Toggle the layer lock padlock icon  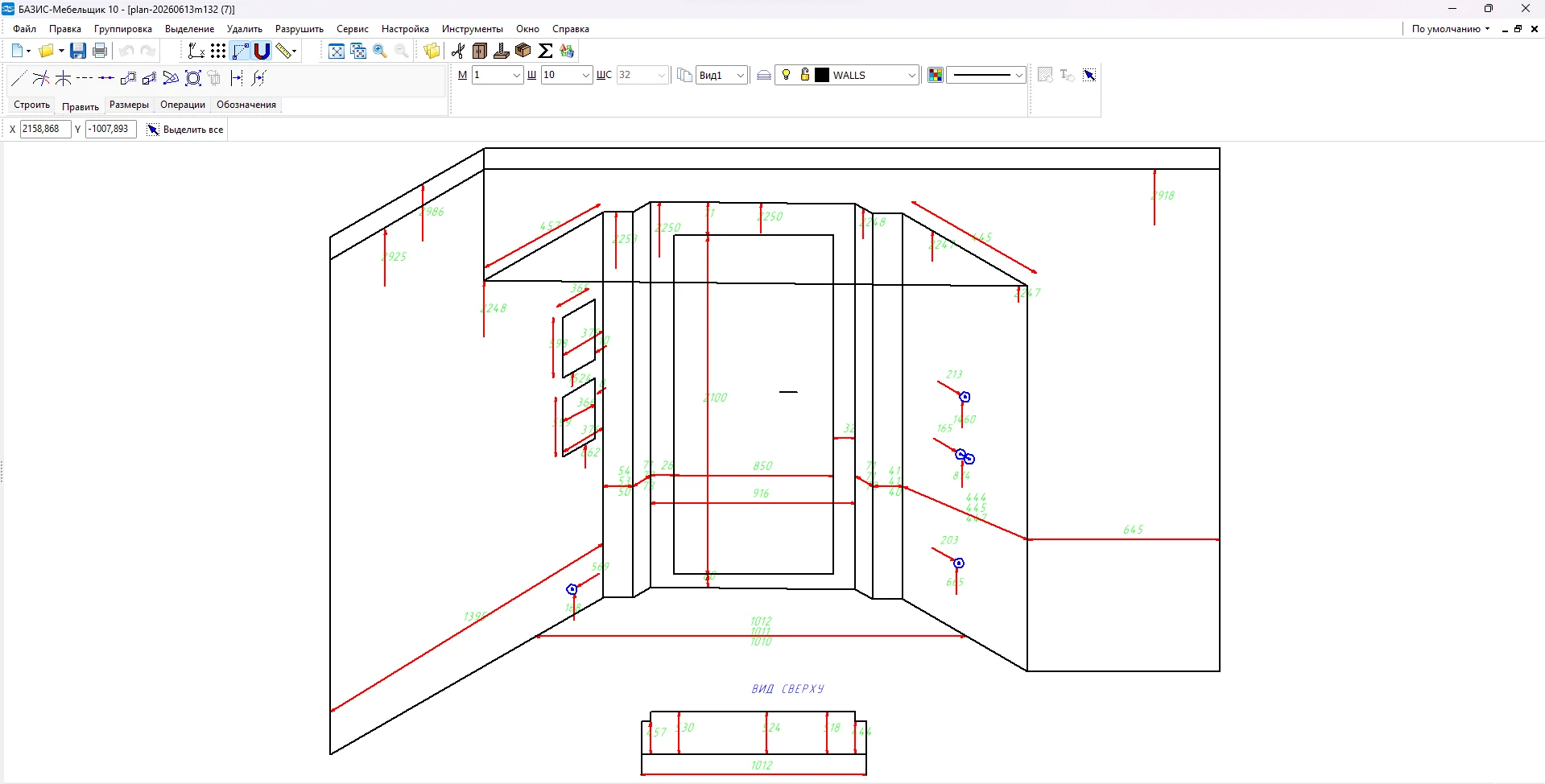pos(804,75)
